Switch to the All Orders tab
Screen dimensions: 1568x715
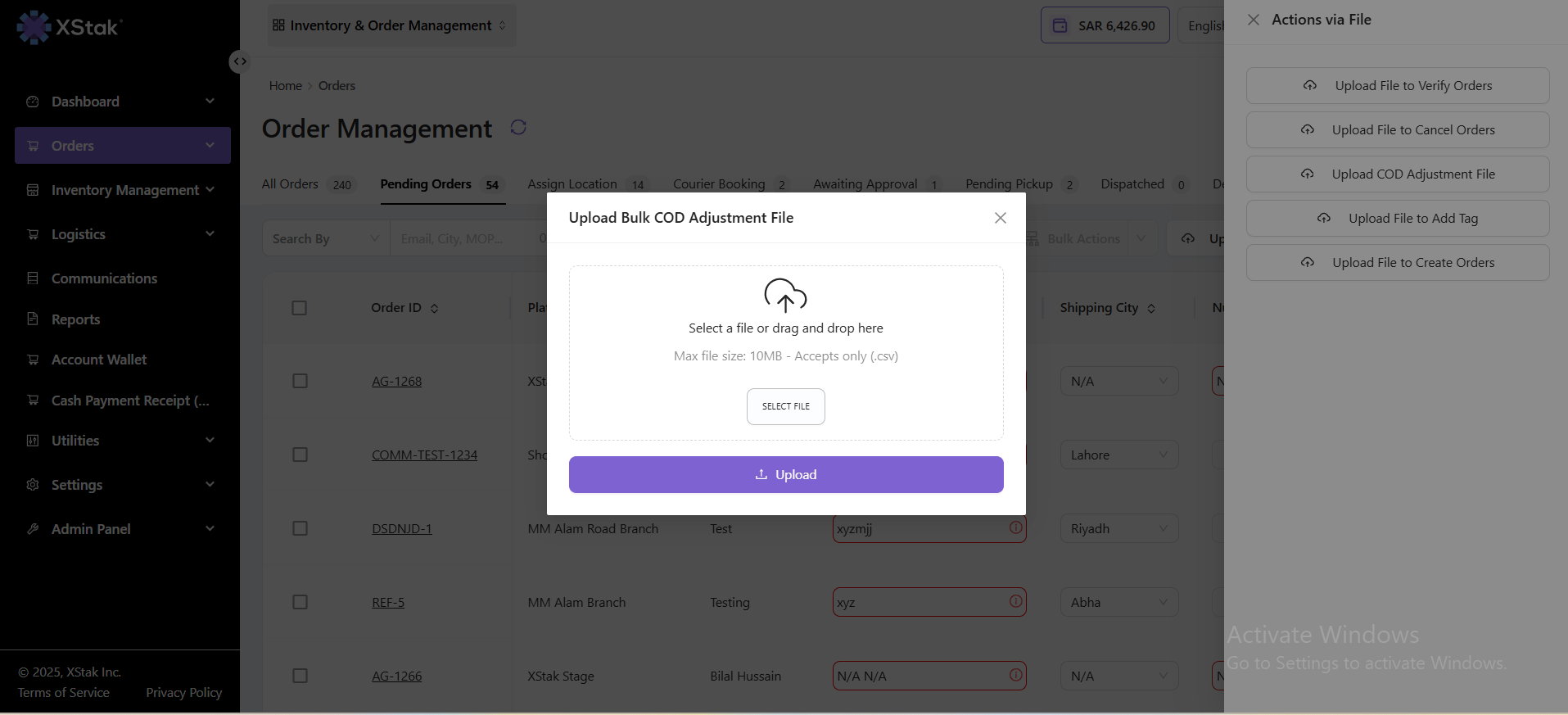(x=290, y=184)
